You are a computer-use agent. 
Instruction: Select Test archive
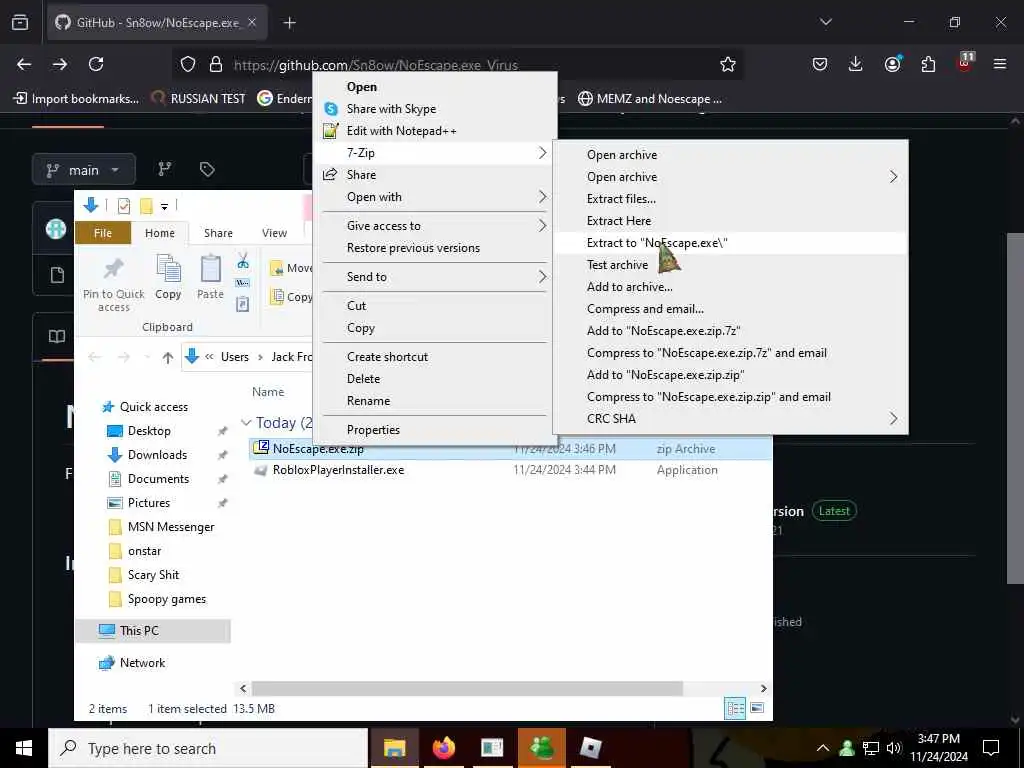tap(730, 265)
